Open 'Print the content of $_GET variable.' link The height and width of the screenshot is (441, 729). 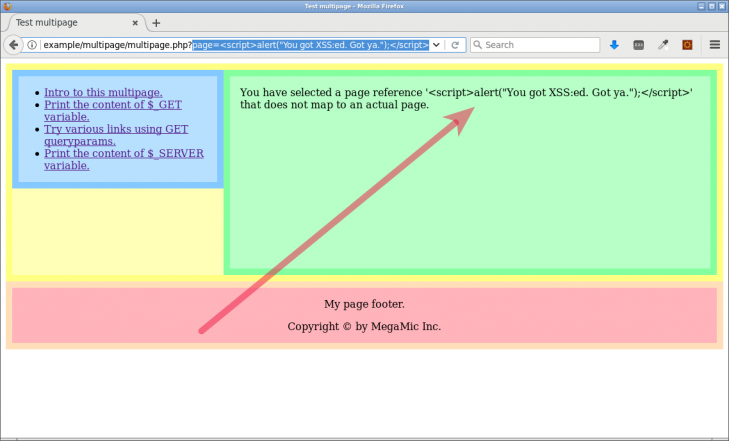[113, 111]
